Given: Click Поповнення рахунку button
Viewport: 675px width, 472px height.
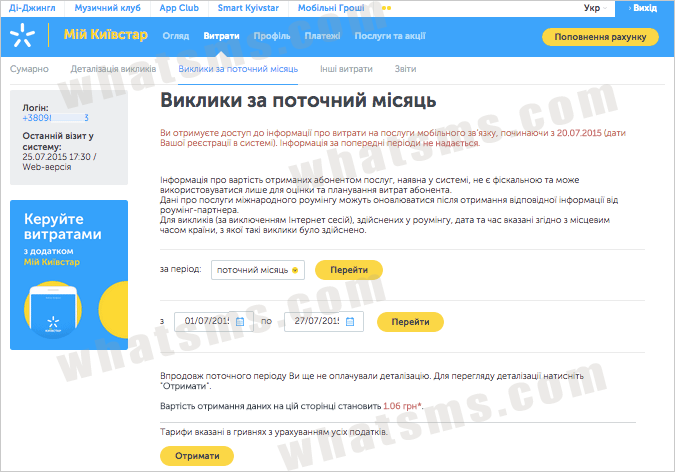Looking at the screenshot, I should tap(600, 37).
